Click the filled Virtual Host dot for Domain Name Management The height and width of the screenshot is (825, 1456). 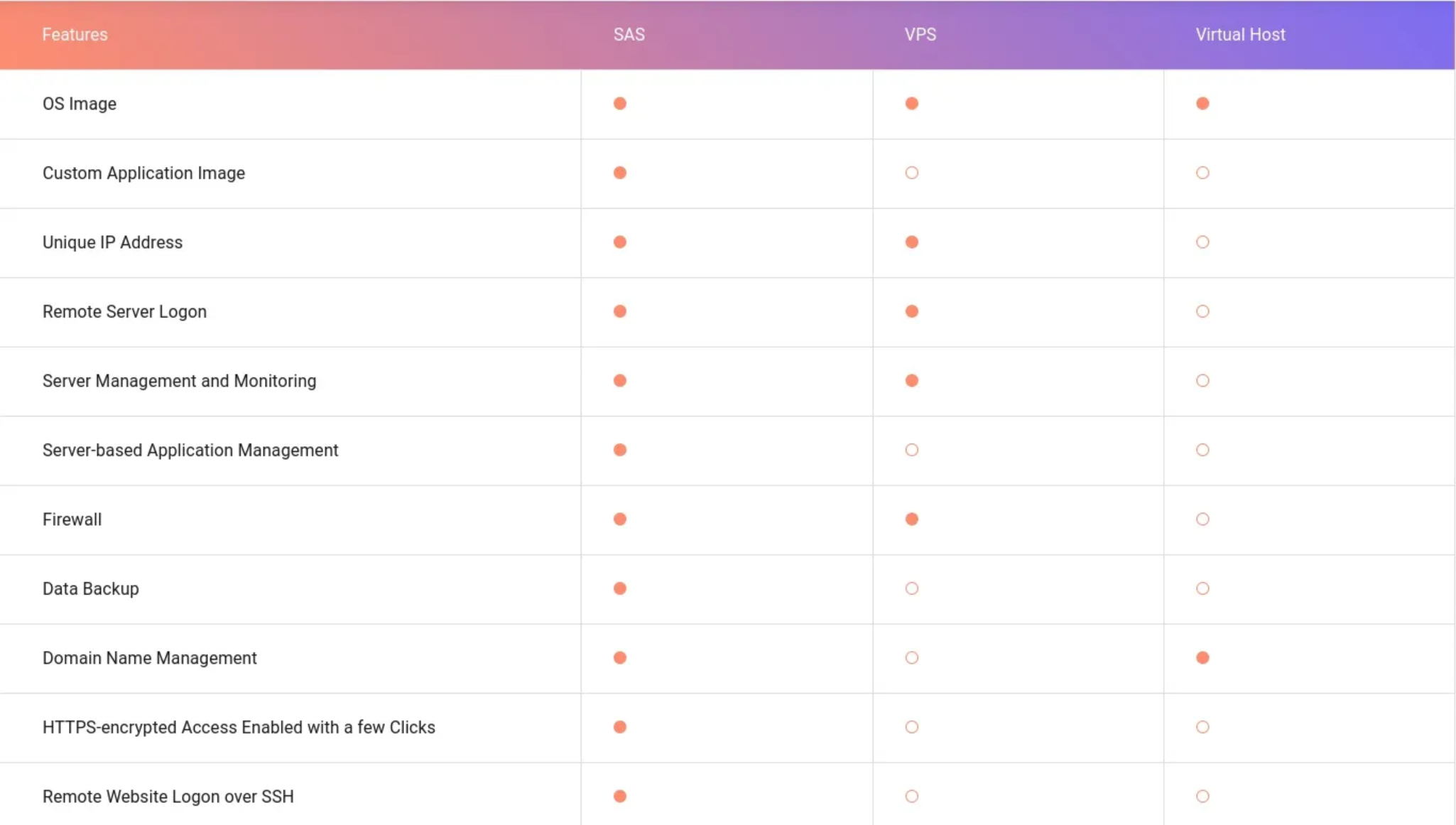1202,658
